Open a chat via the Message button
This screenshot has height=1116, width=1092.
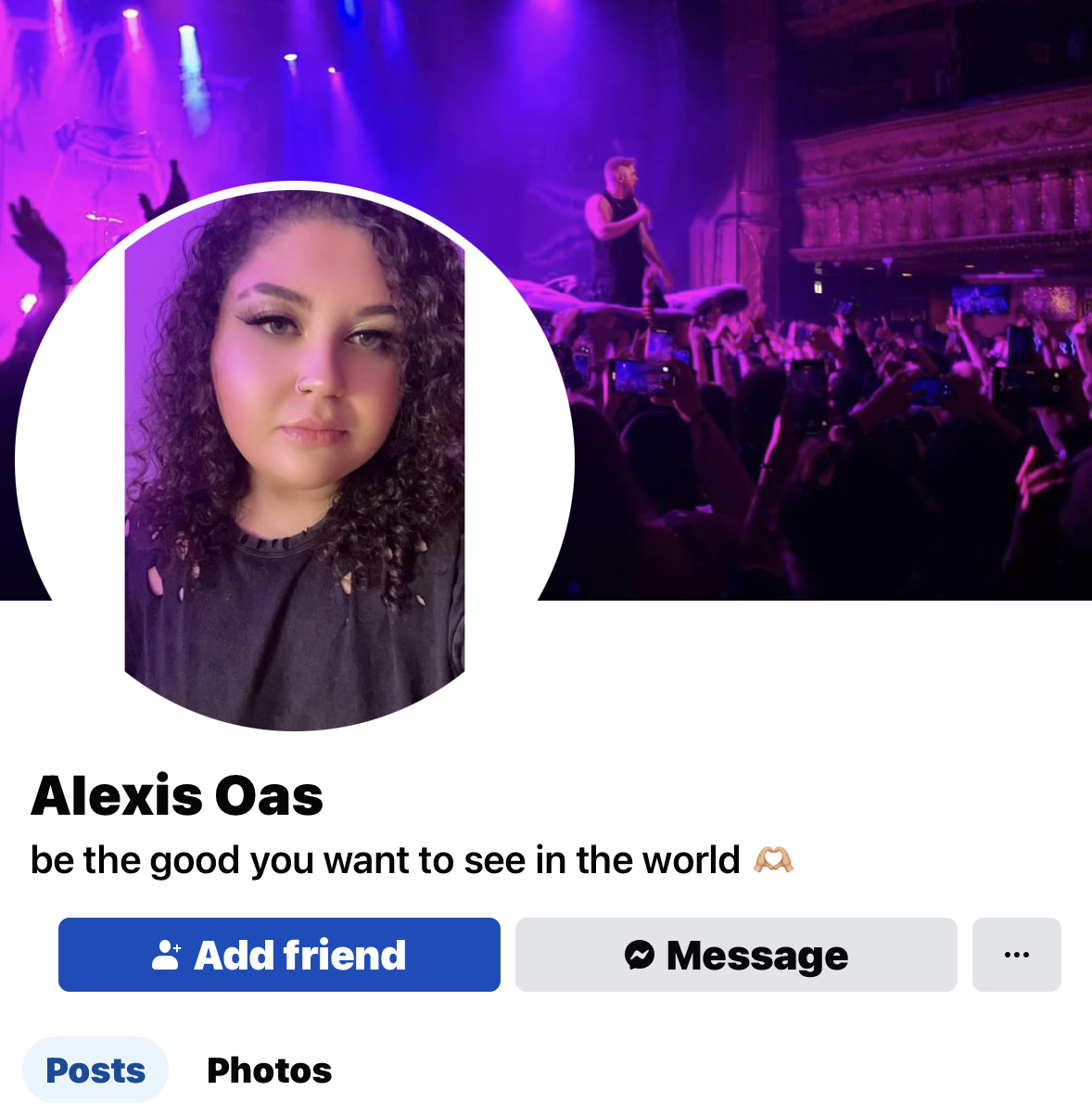tap(736, 955)
